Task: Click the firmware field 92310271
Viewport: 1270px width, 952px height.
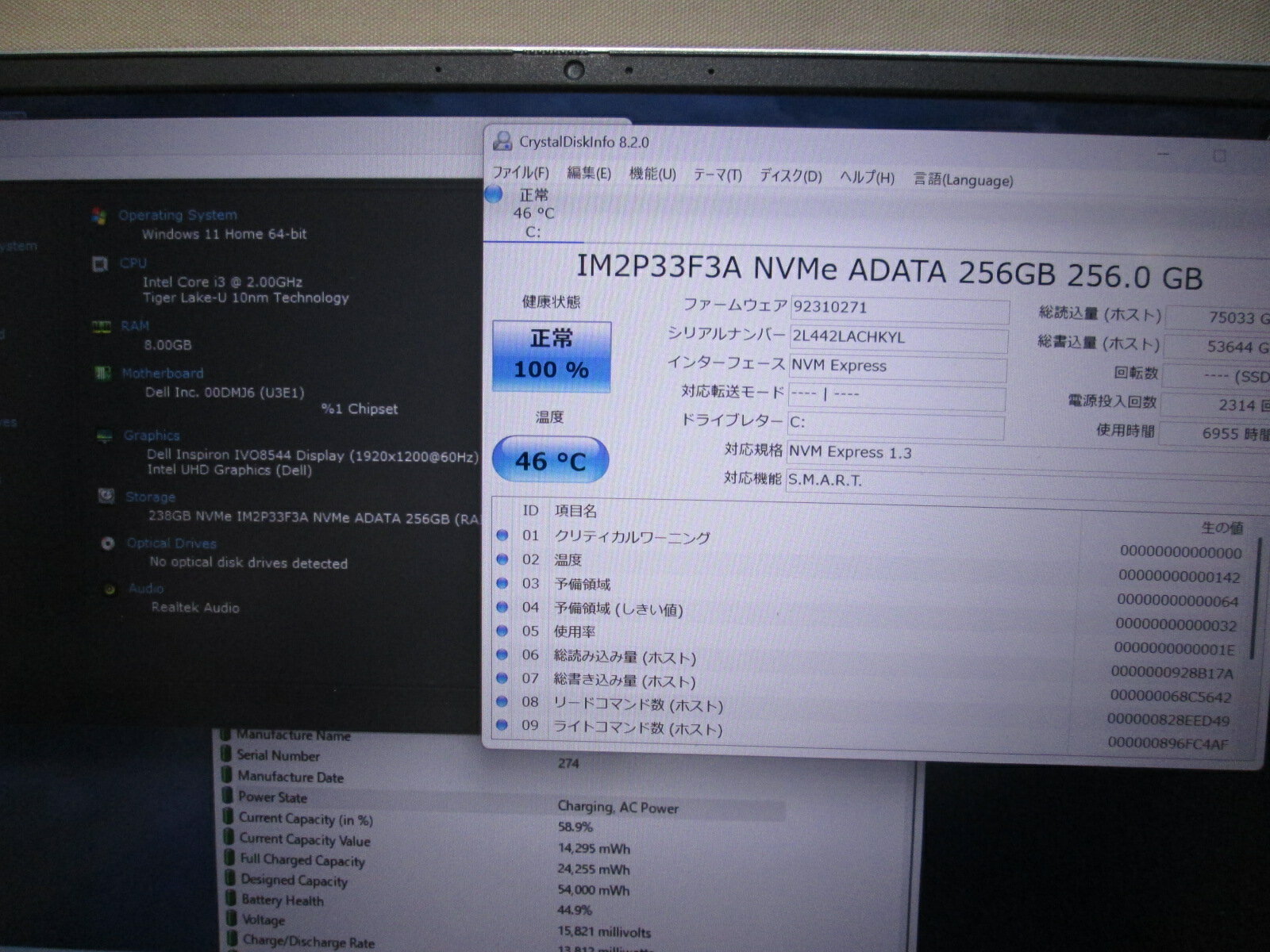Action: tap(899, 309)
